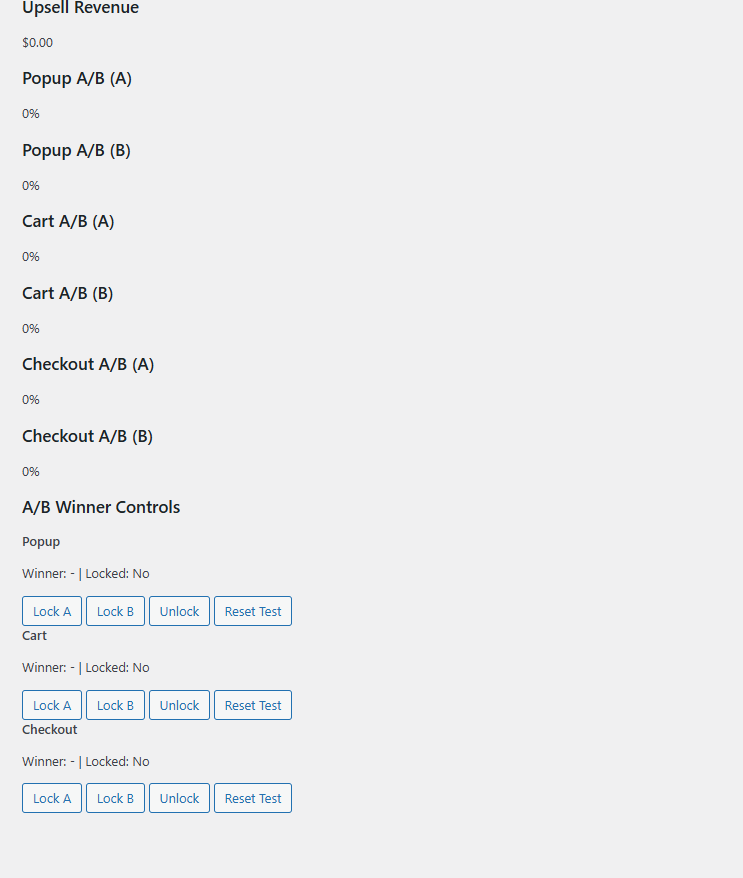
Task: Lock variant B for Popup test
Action: 115,611
